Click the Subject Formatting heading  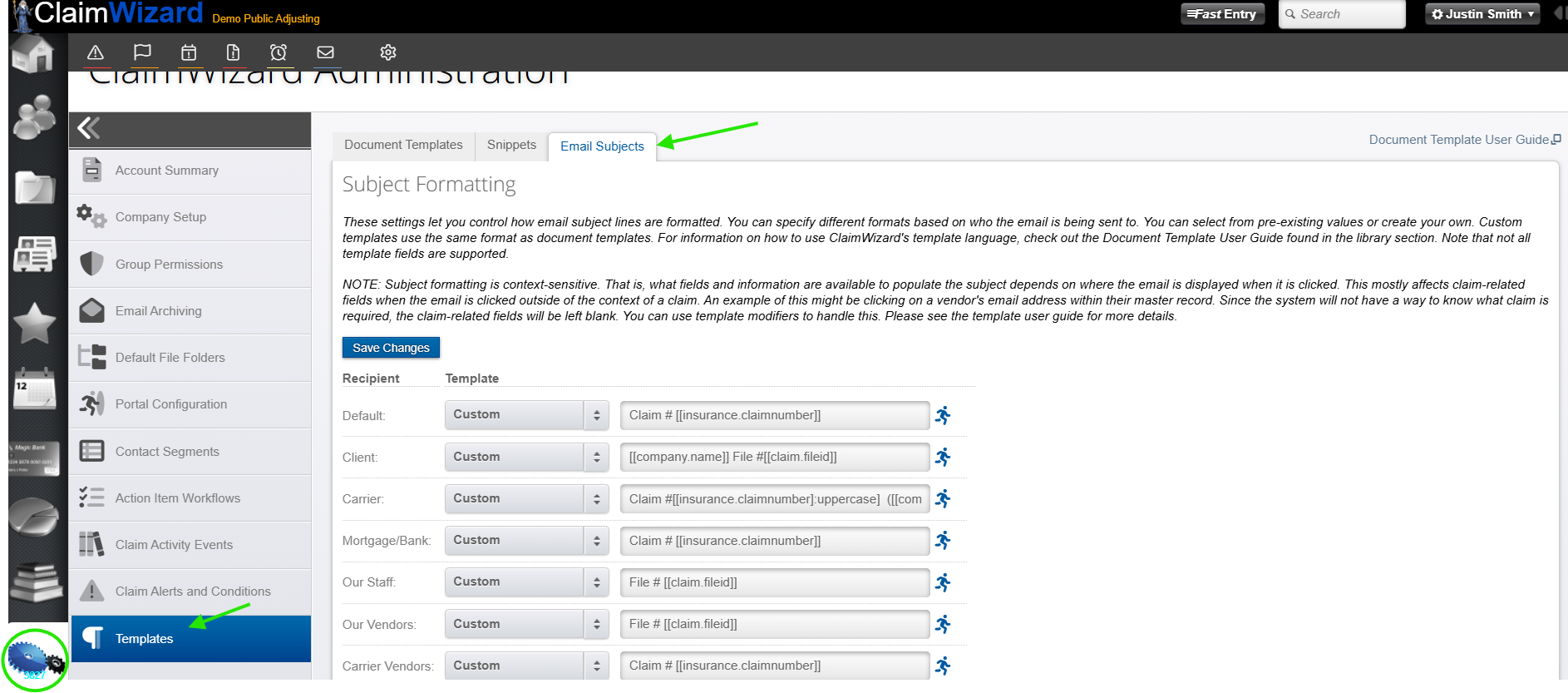click(429, 185)
